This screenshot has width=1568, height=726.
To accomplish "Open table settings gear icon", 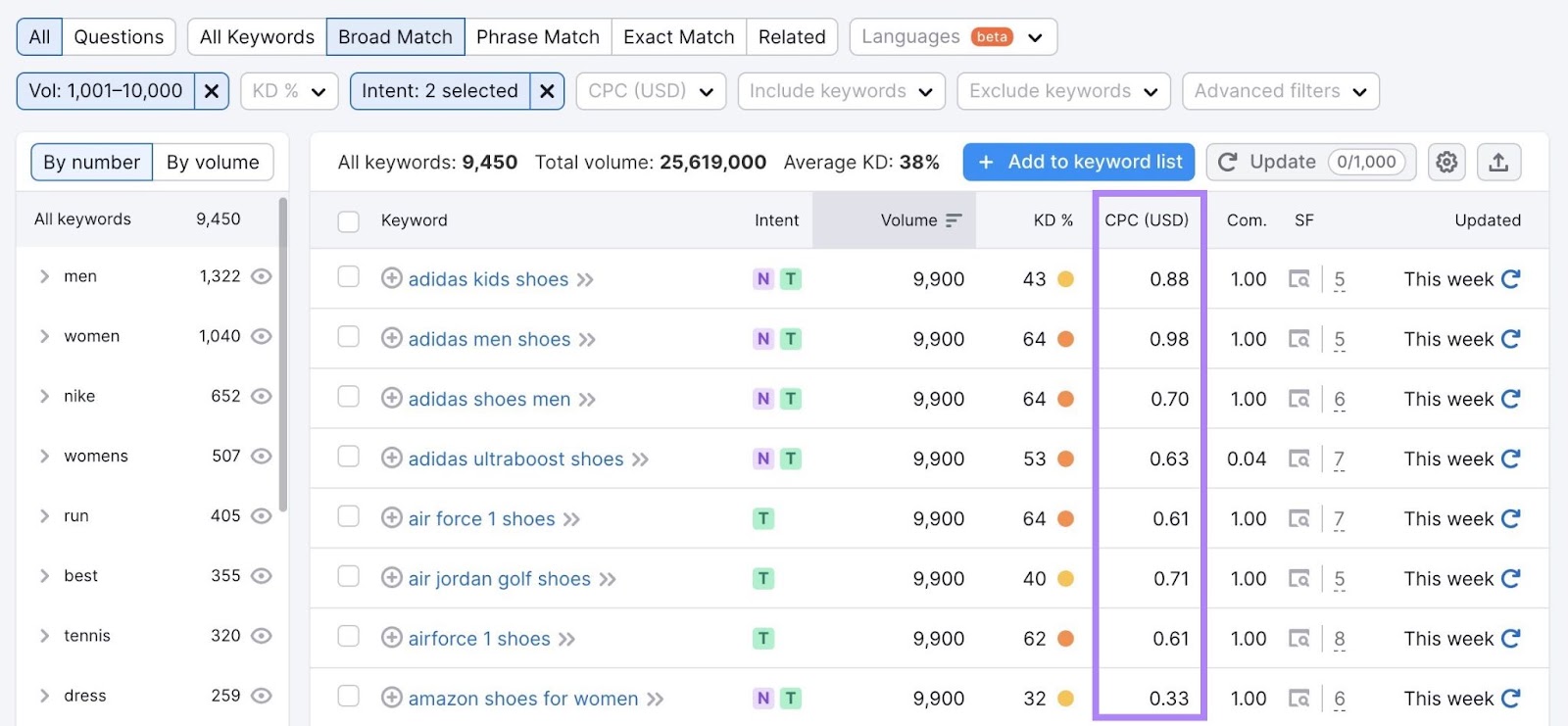I will [x=1446, y=162].
